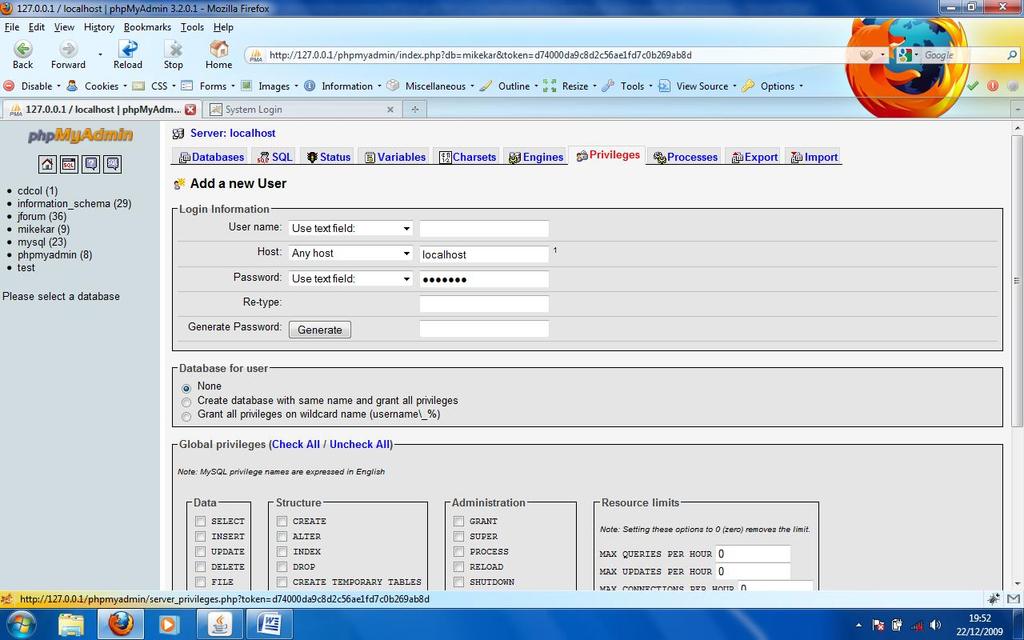Open the SQL query window icon in sidebar
The image size is (1024, 640).
[69, 164]
